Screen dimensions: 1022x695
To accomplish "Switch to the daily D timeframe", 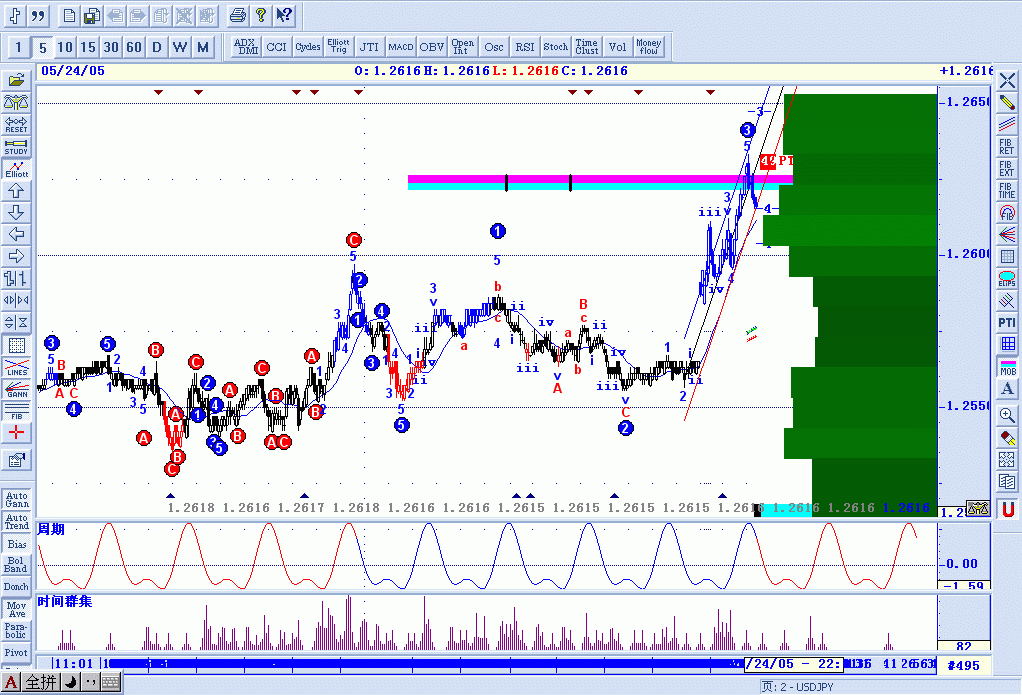I will (157, 46).
